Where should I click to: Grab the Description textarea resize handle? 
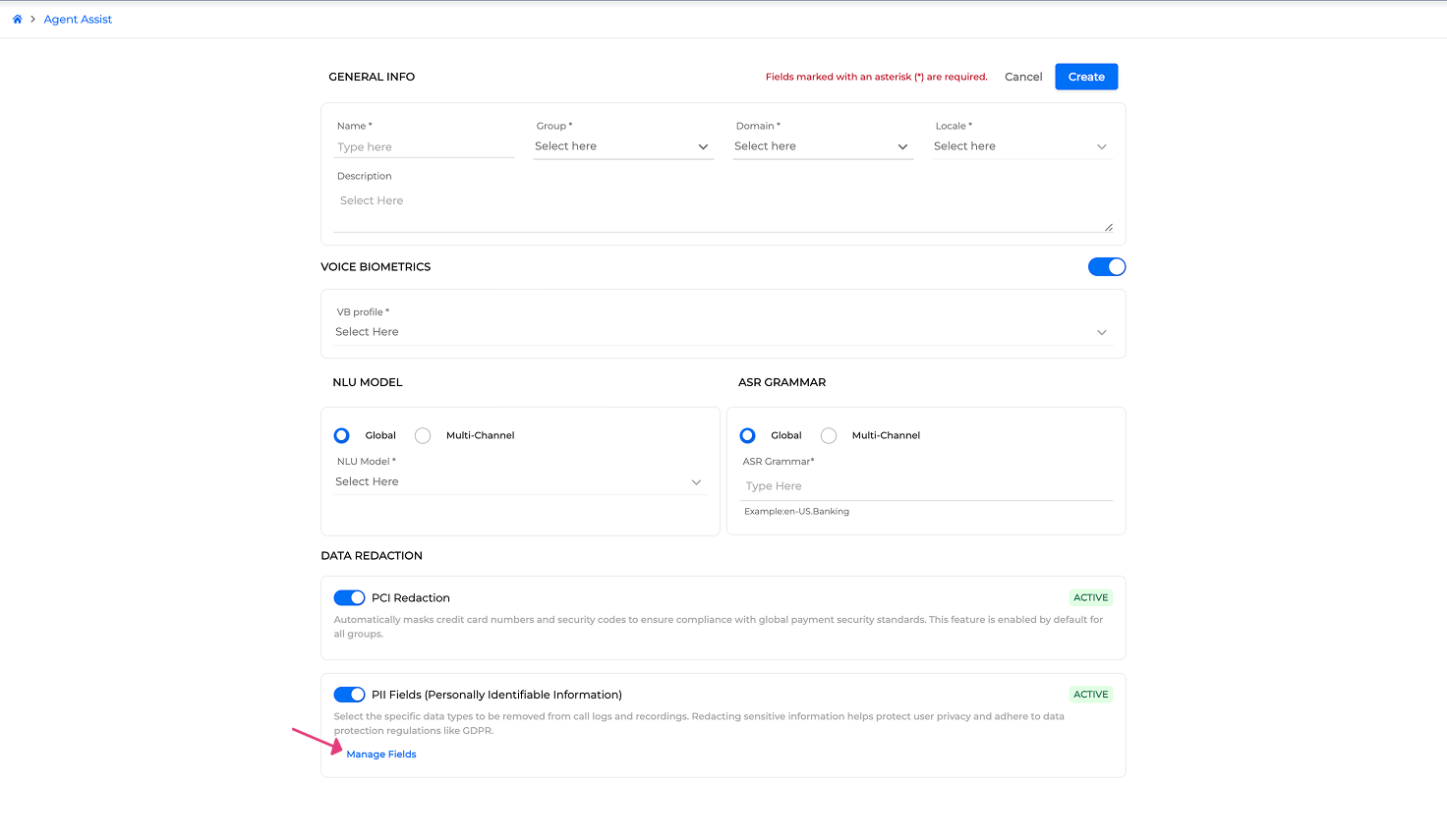coord(1108,227)
